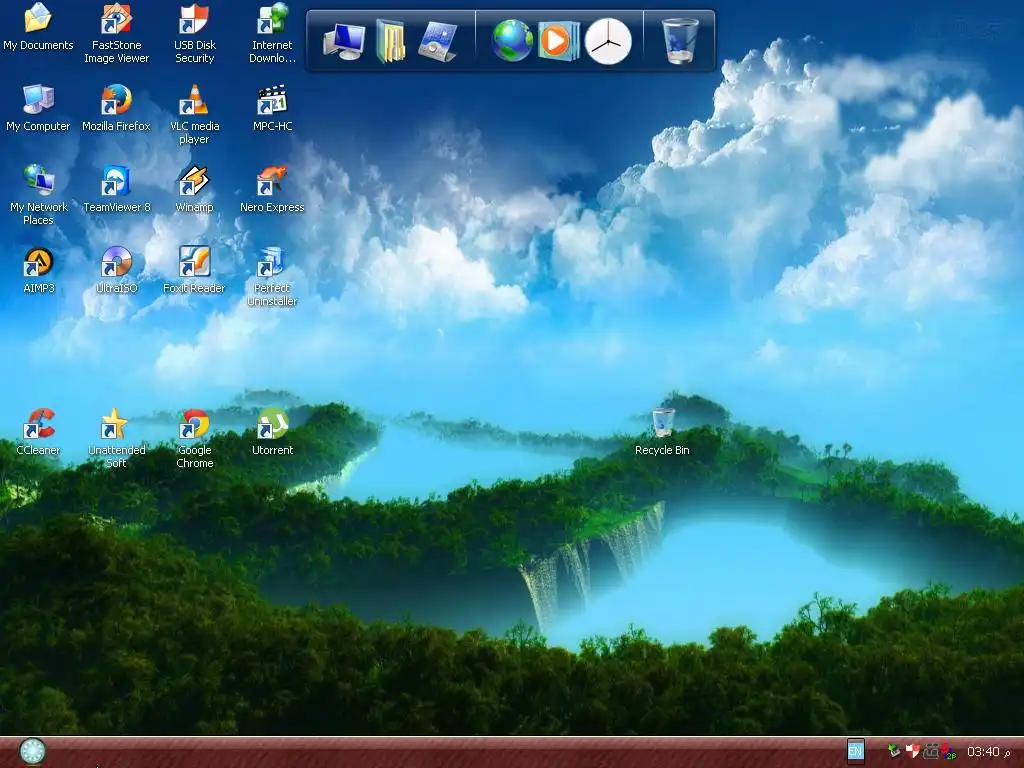Select the Internet Download Manager shortcut
This screenshot has width=1024, height=768.
pyautogui.click(x=272, y=34)
